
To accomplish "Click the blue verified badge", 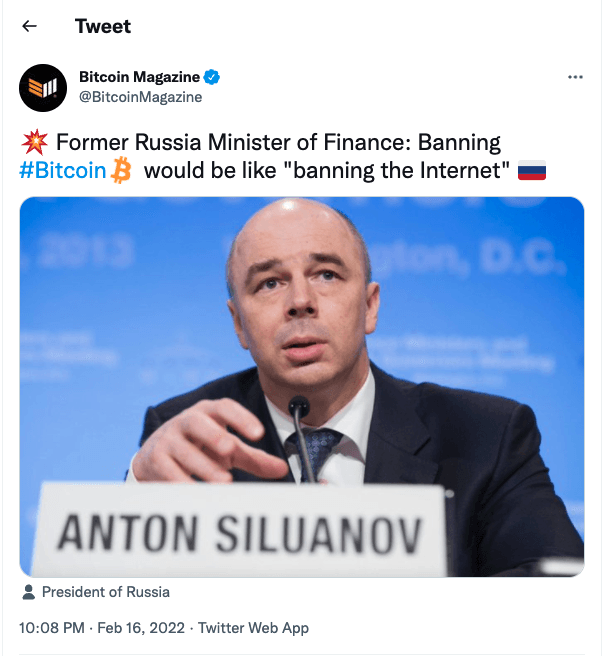I will tap(213, 78).
